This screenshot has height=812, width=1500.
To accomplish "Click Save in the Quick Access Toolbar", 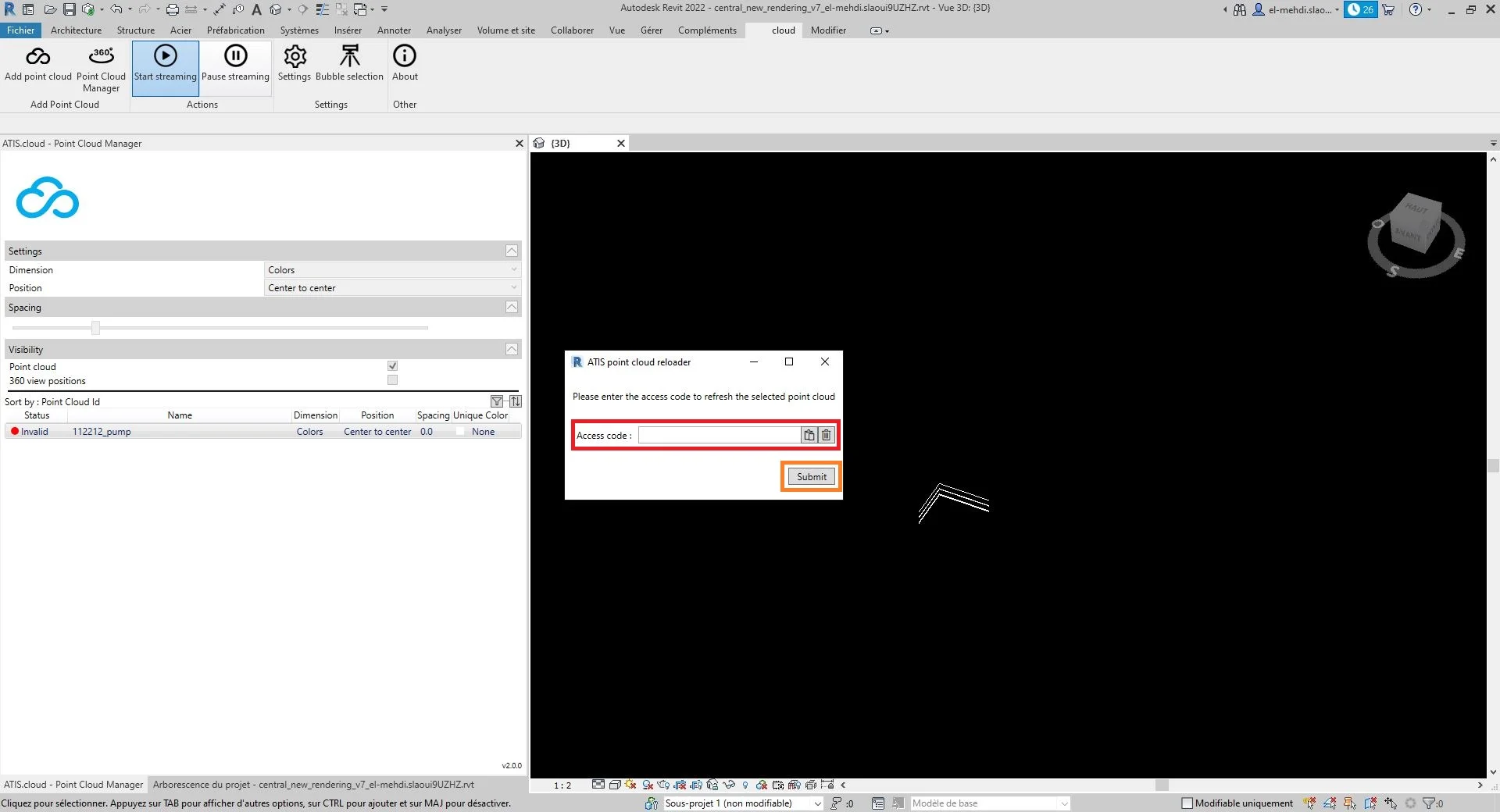I will pyautogui.click(x=70, y=9).
